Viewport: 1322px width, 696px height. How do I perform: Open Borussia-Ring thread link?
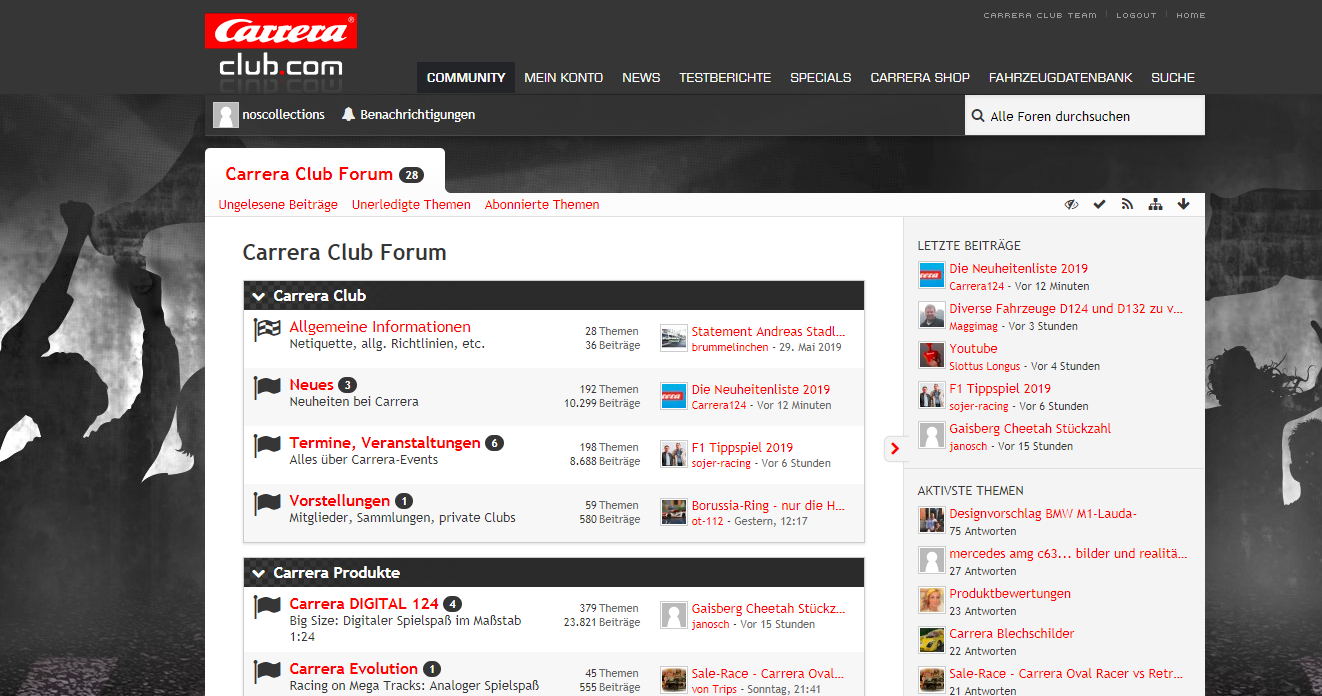tap(769, 505)
